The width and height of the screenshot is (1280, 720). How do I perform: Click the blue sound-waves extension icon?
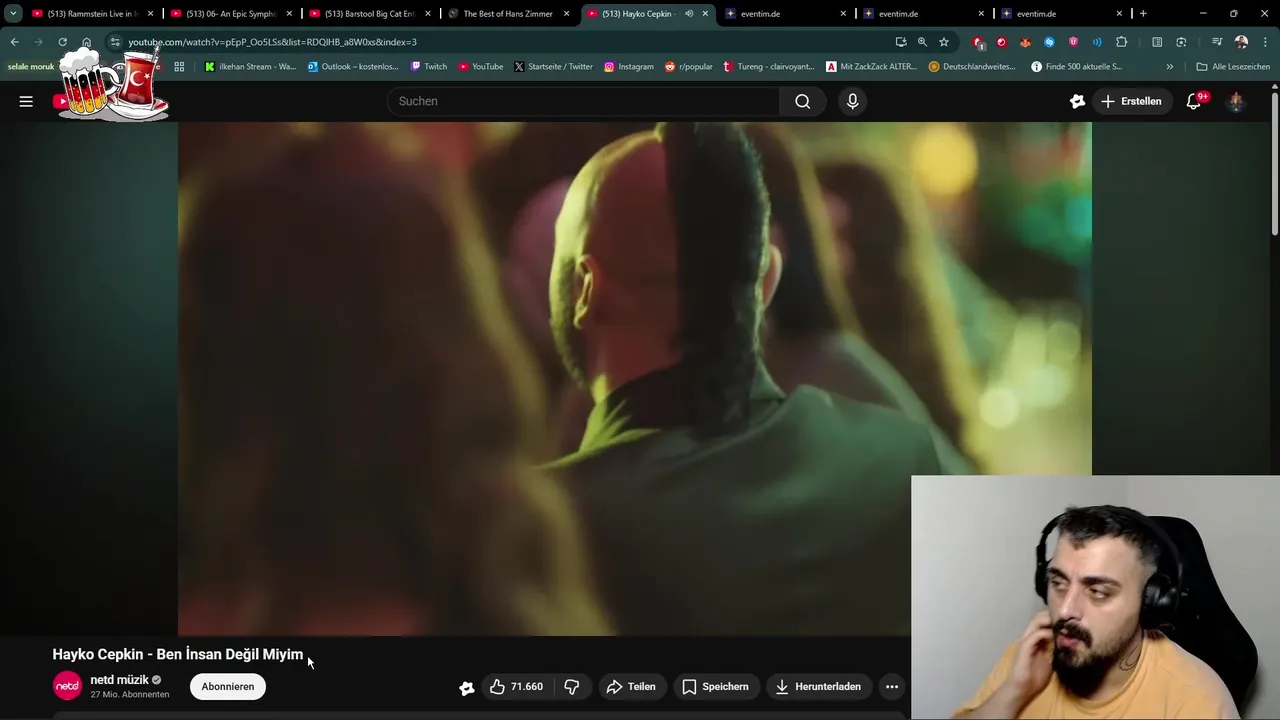pos(1097,42)
